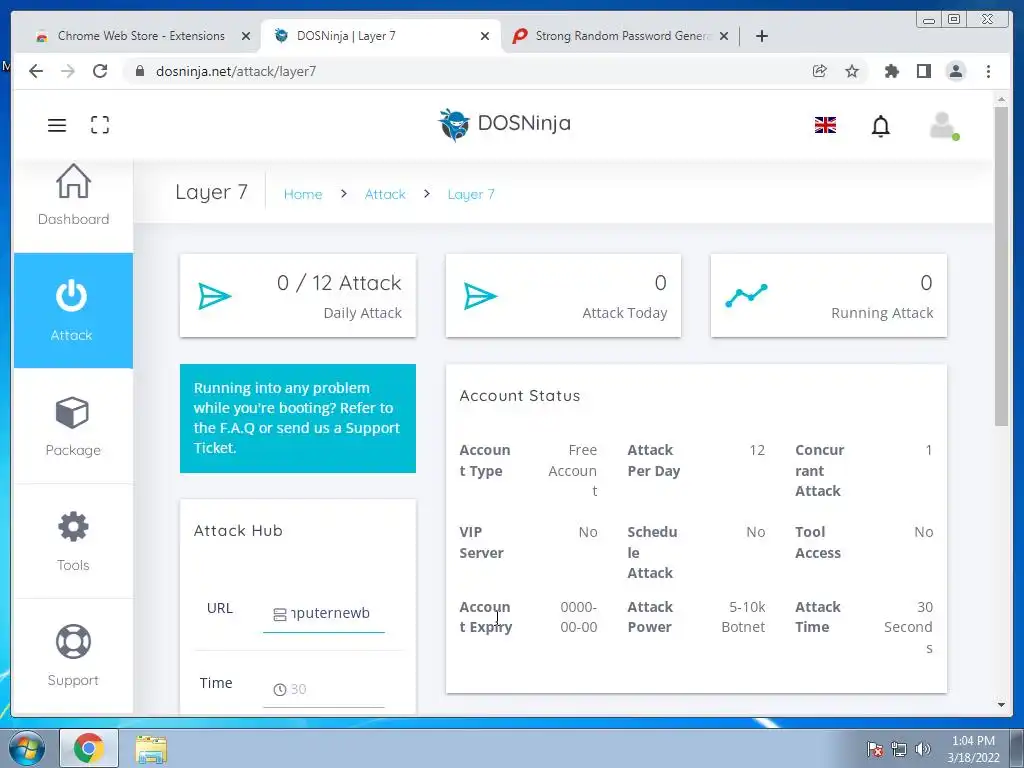The image size is (1024, 768).
Task: Toggle fullscreen mode icon
Action: [100, 125]
